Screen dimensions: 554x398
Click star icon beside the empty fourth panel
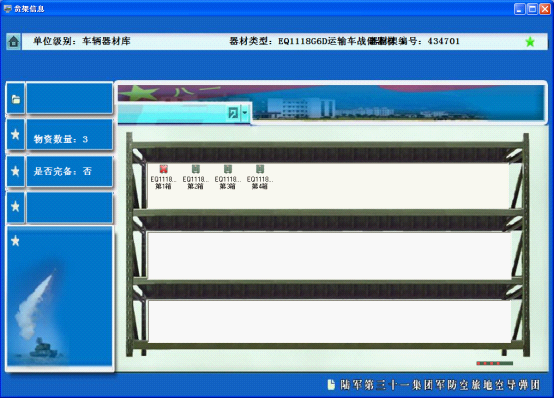tap(16, 206)
